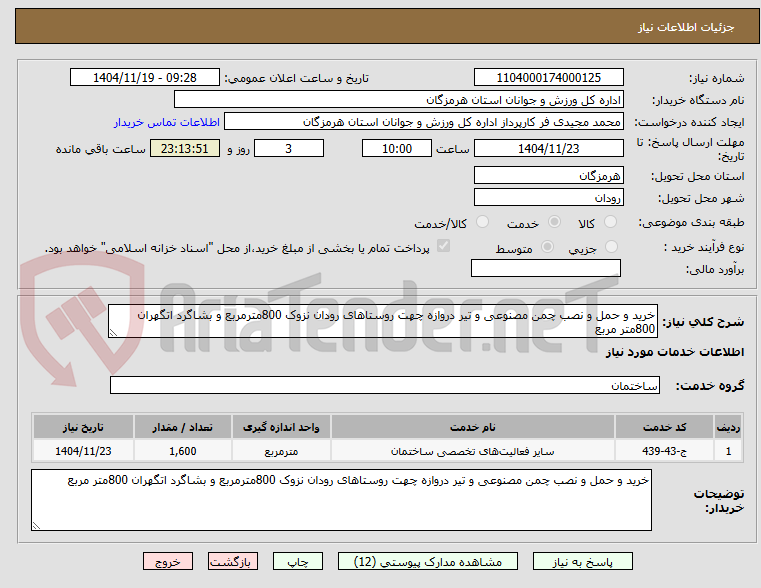Click the استان محل تحویل field هرمزگان
This screenshot has width=761, height=588.
(x=548, y=176)
